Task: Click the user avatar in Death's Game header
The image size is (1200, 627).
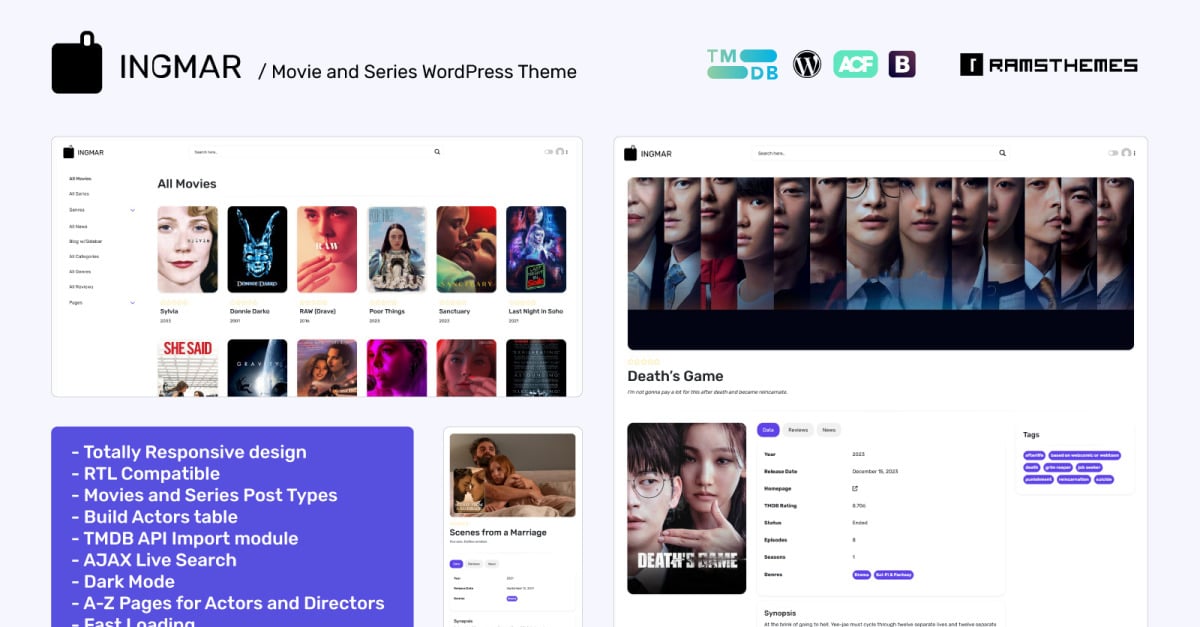Action: [1126, 153]
